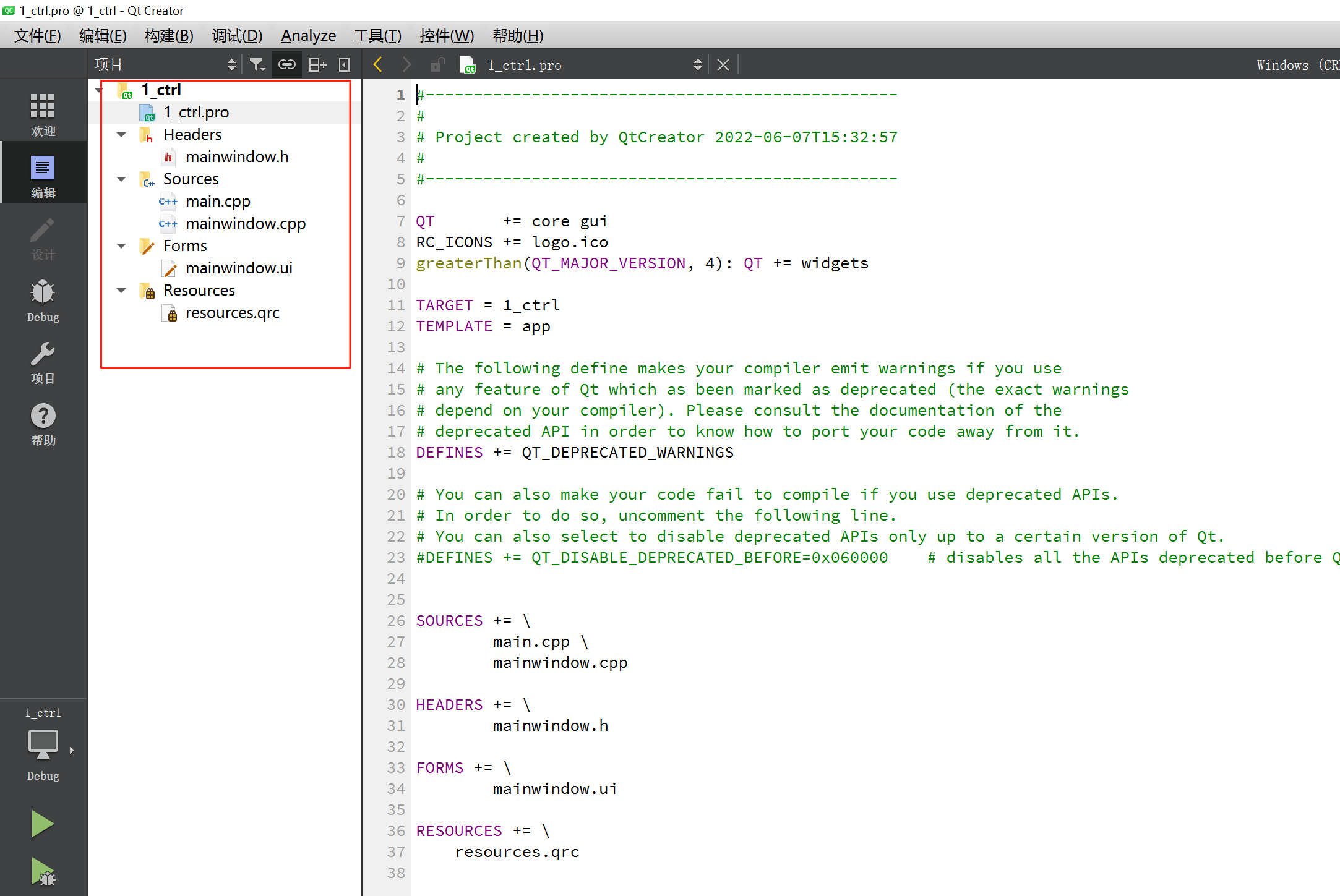Place cursor on line 7 'QT += core gui'
Image resolution: width=1340 pixels, height=896 pixels.
512,221
